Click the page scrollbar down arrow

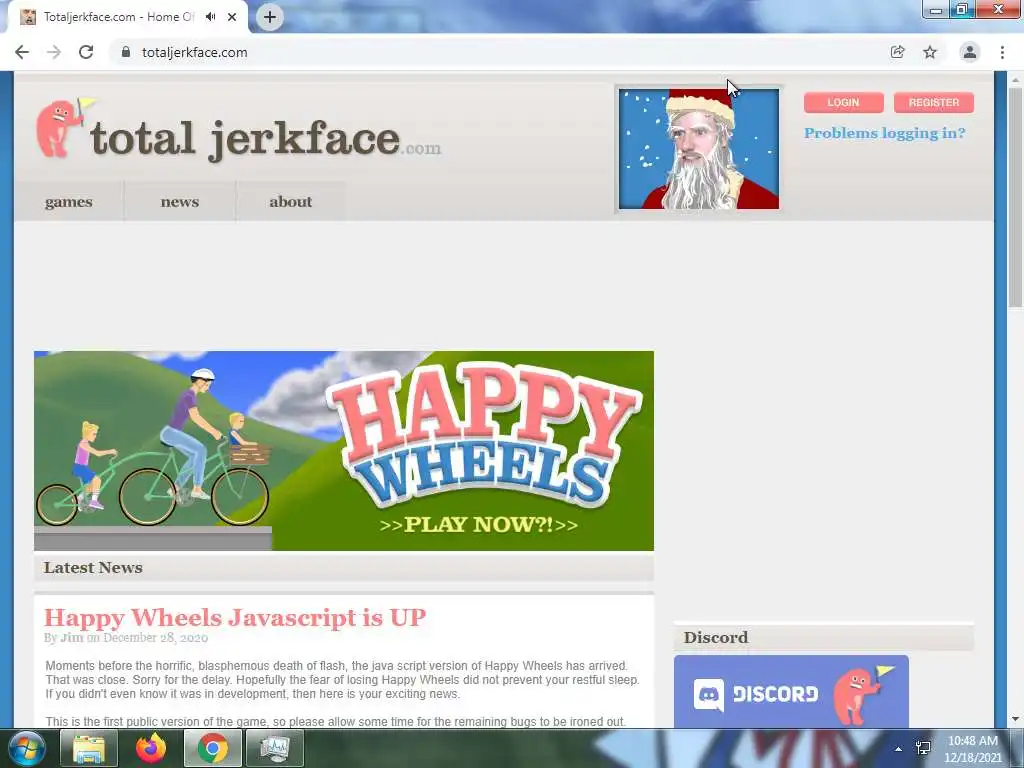(1016, 720)
